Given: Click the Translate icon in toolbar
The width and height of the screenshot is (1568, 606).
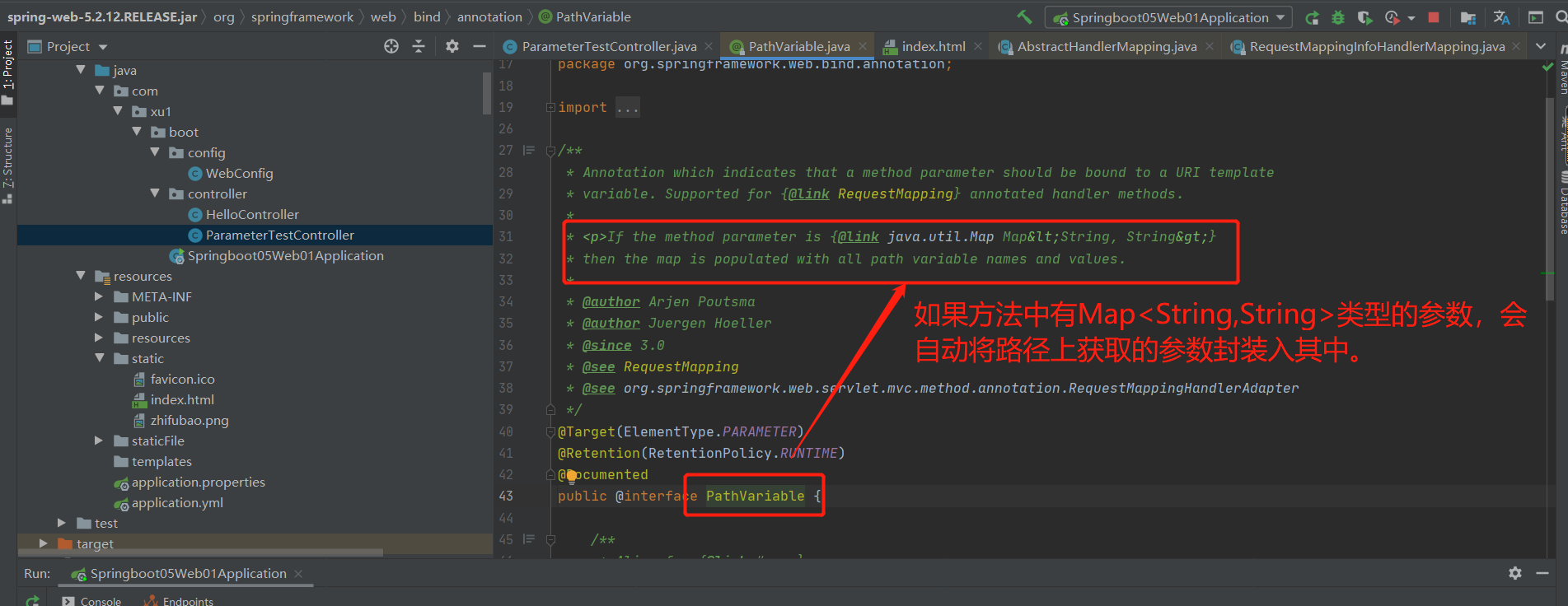Looking at the screenshot, I should [x=1501, y=17].
